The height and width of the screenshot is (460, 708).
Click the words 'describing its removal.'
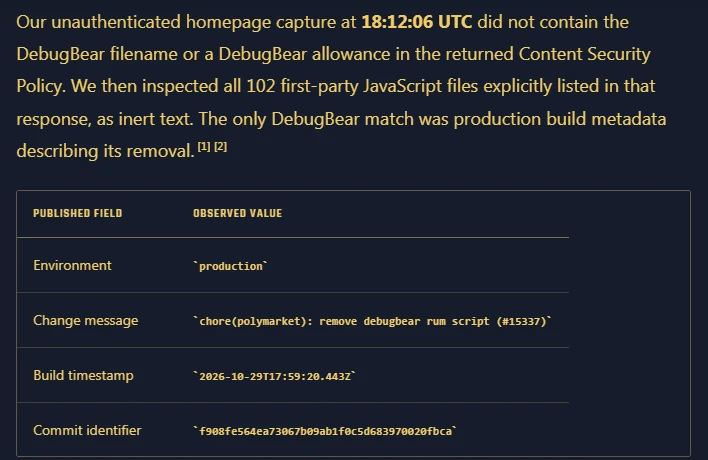point(105,151)
